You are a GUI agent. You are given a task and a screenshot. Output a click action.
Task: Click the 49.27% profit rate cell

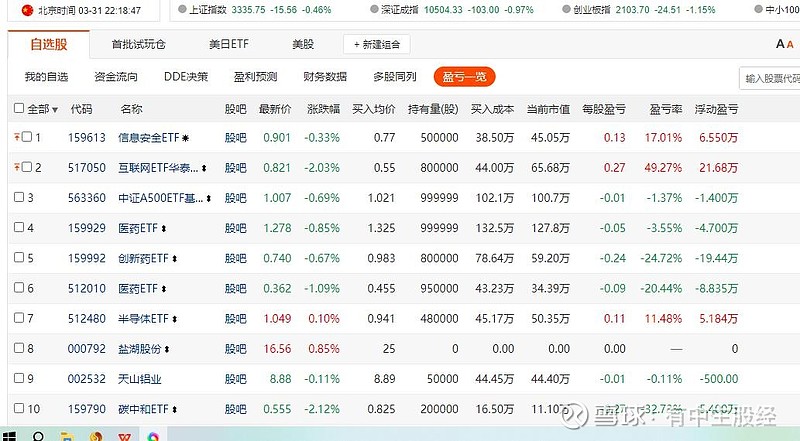pos(663,168)
